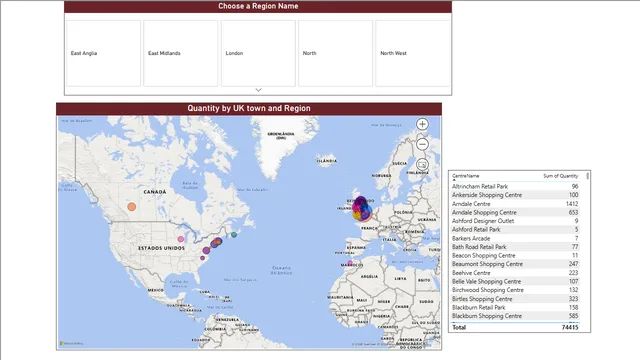Select the Belle Vale Shopping Centre row
The width and height of the screenshot is (640, 360).
click(515, 281)
